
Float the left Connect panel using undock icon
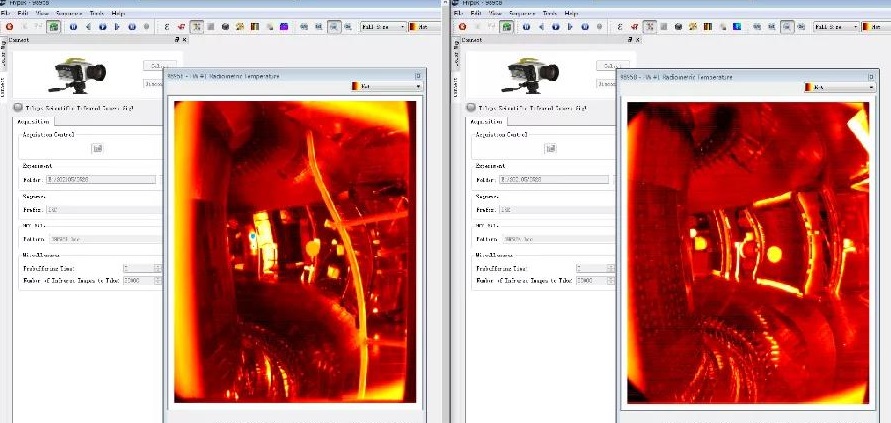click(x=177, y=39)
